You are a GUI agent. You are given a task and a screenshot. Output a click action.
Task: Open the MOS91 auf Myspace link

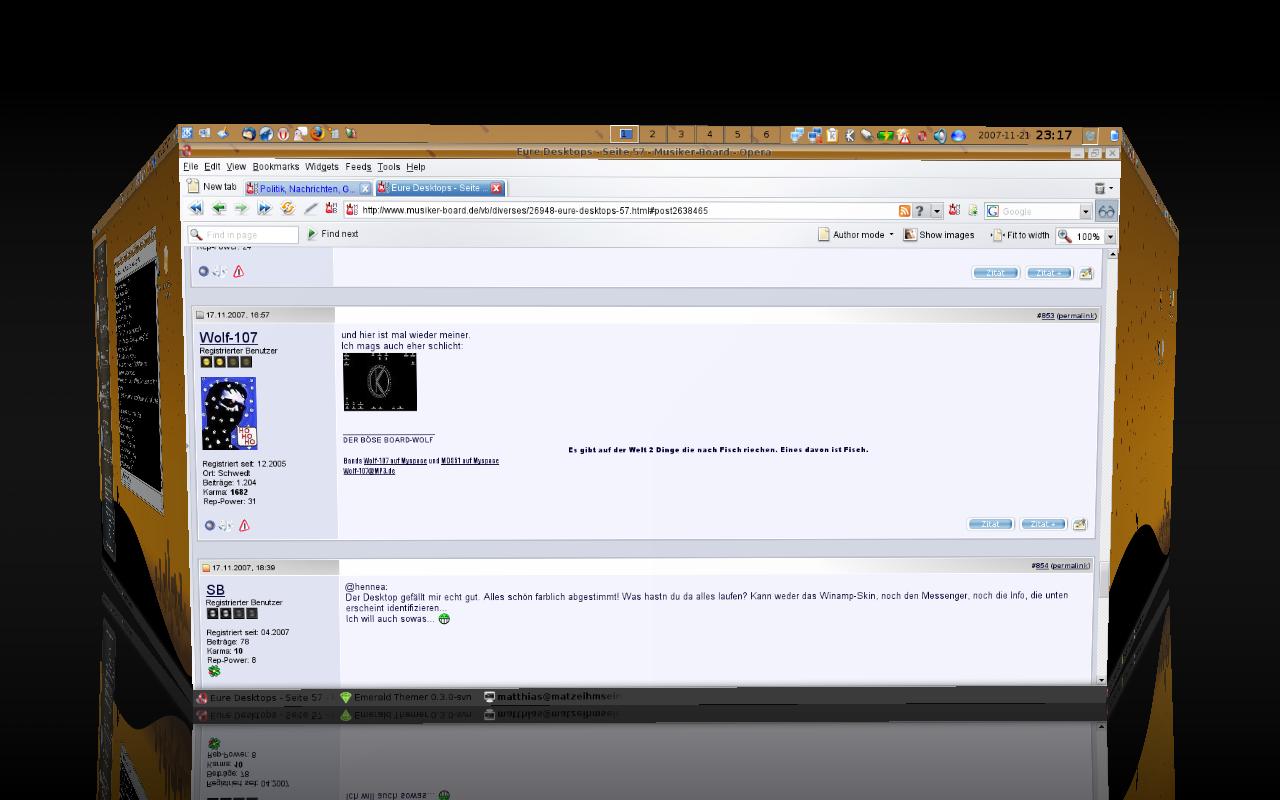pos(470,461)
